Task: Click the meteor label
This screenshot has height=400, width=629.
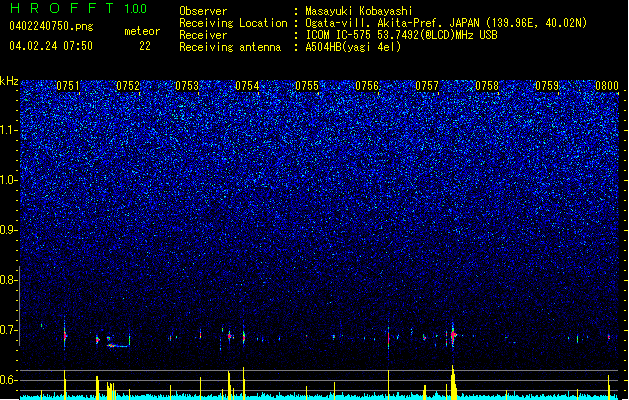Action: coord(142,31)
